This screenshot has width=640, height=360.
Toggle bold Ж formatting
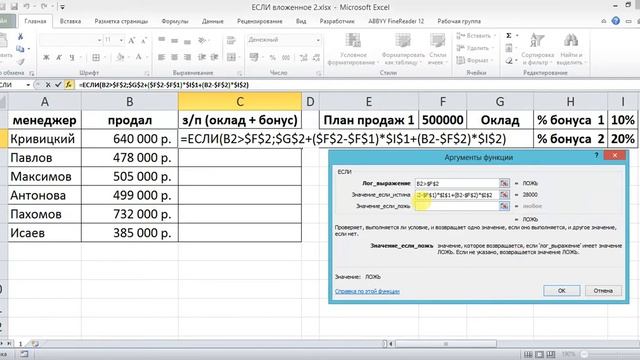click(x=46, y=58)
